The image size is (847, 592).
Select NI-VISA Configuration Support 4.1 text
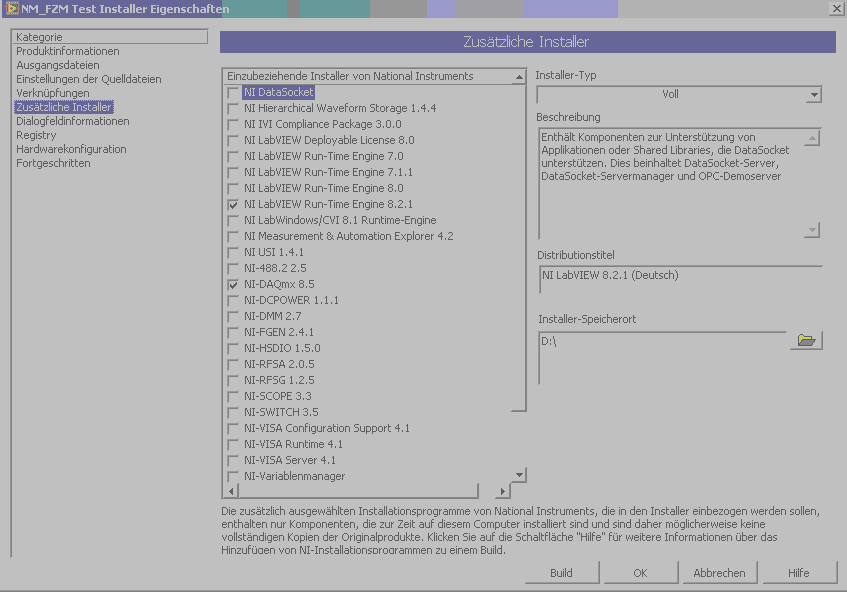(326, 428)
